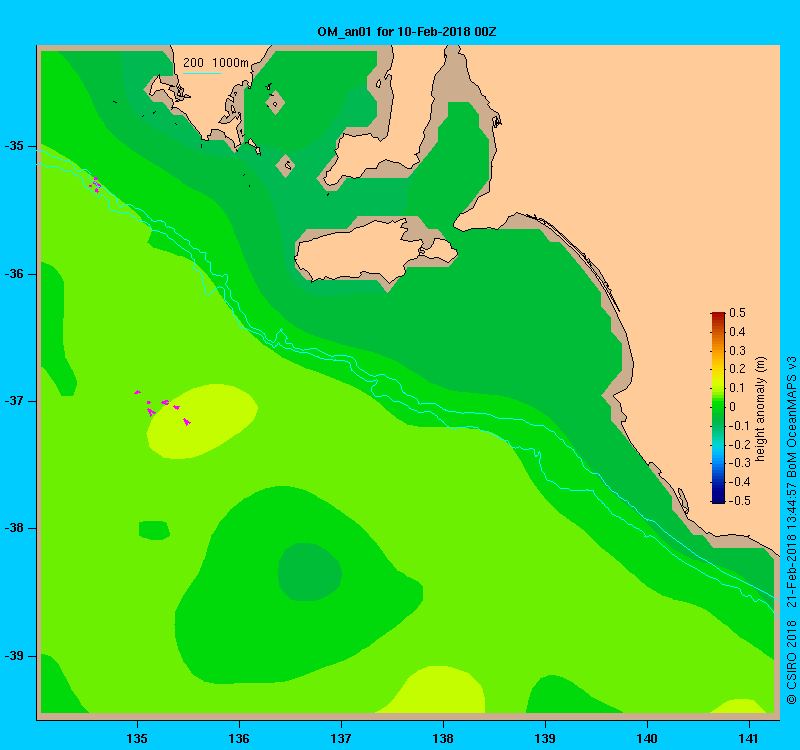This screenshot has height=750, width=800.
Task: Click the magenta markers near 134.5E 35.3S
Action: coord(95,184)
